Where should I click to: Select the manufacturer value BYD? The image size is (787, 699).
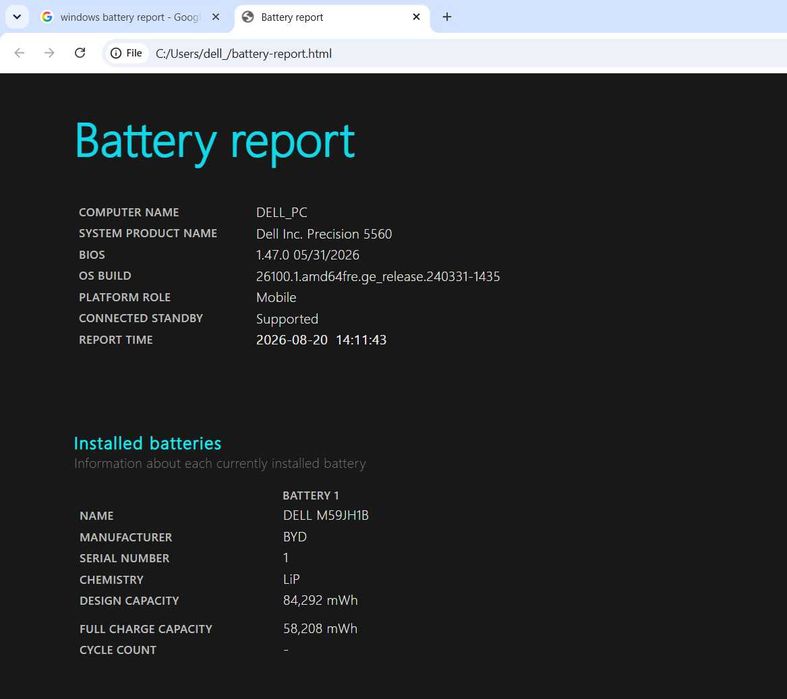coord(295,537)
